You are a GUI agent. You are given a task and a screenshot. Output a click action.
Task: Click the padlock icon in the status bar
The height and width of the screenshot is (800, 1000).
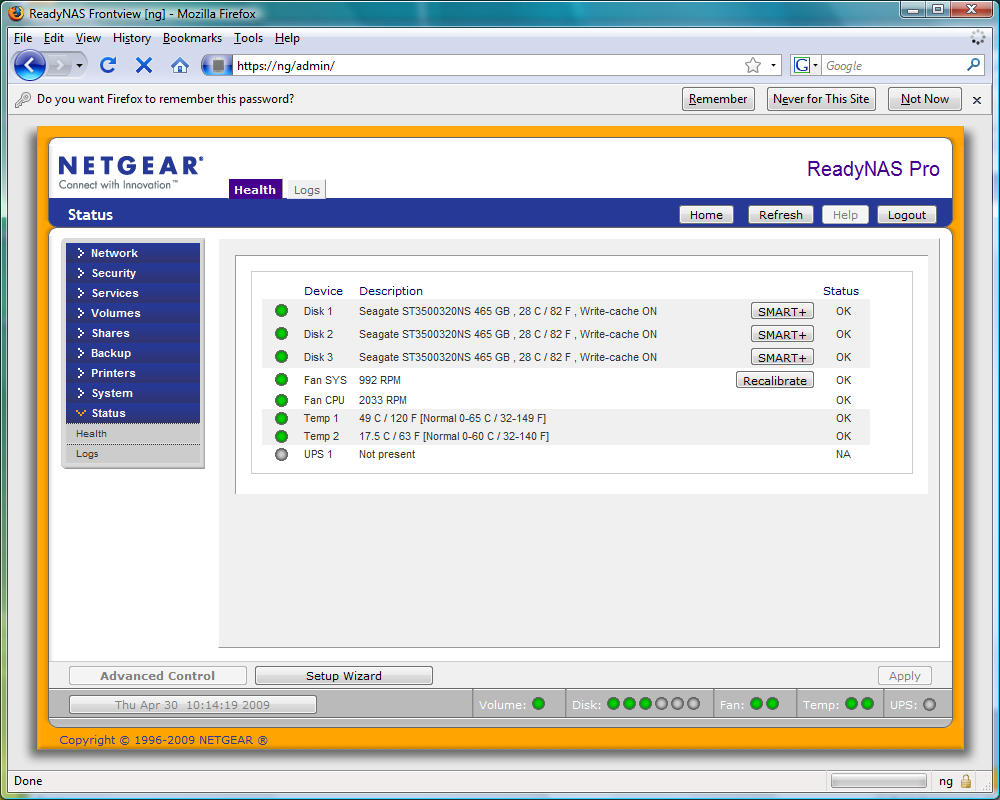[966, 781]
